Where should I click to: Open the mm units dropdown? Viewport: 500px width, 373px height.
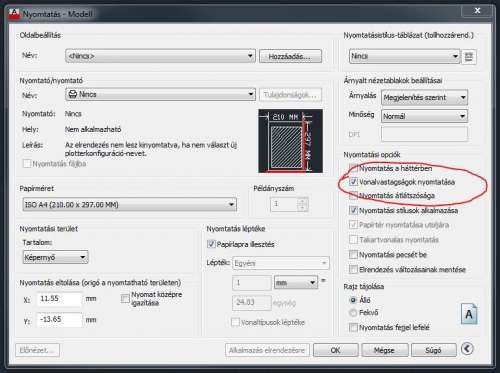click(296, 283)
